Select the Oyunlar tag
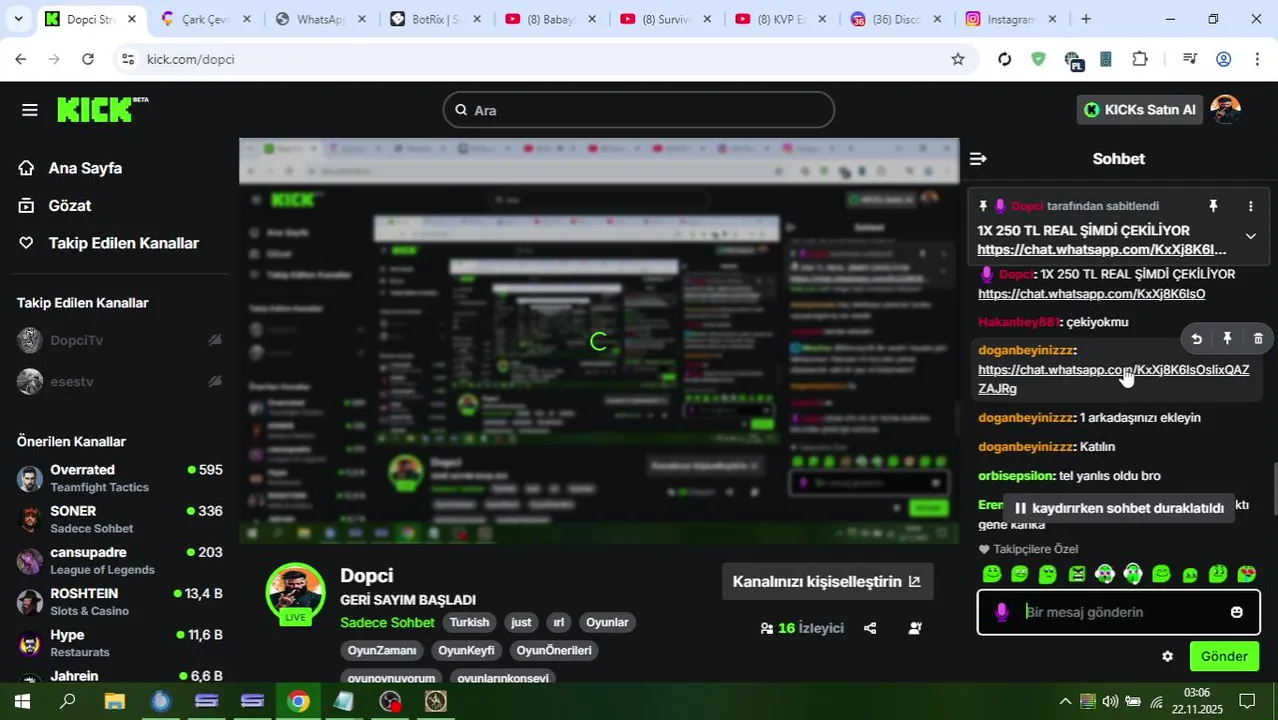1278x720 pixels. (607, 622)
